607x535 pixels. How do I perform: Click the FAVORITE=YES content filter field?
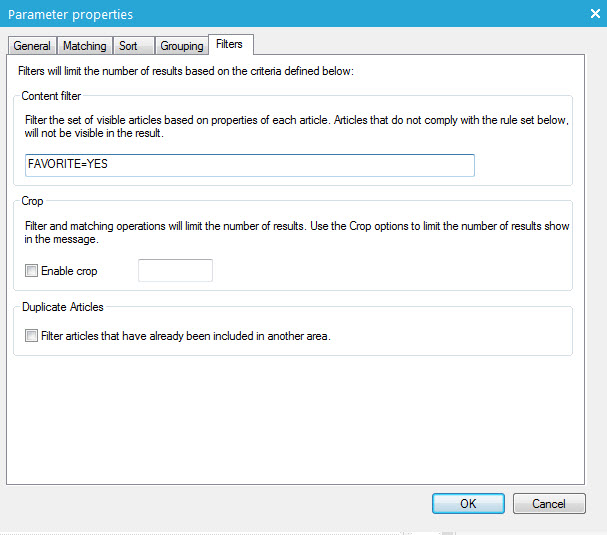[x=250, y=165]
